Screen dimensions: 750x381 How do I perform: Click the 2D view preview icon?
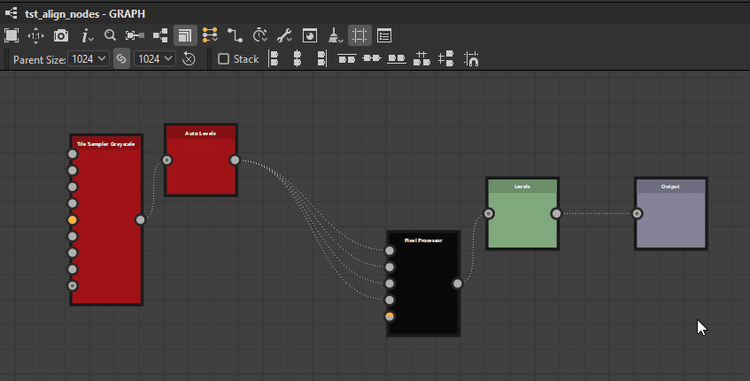tap(309, 35)
